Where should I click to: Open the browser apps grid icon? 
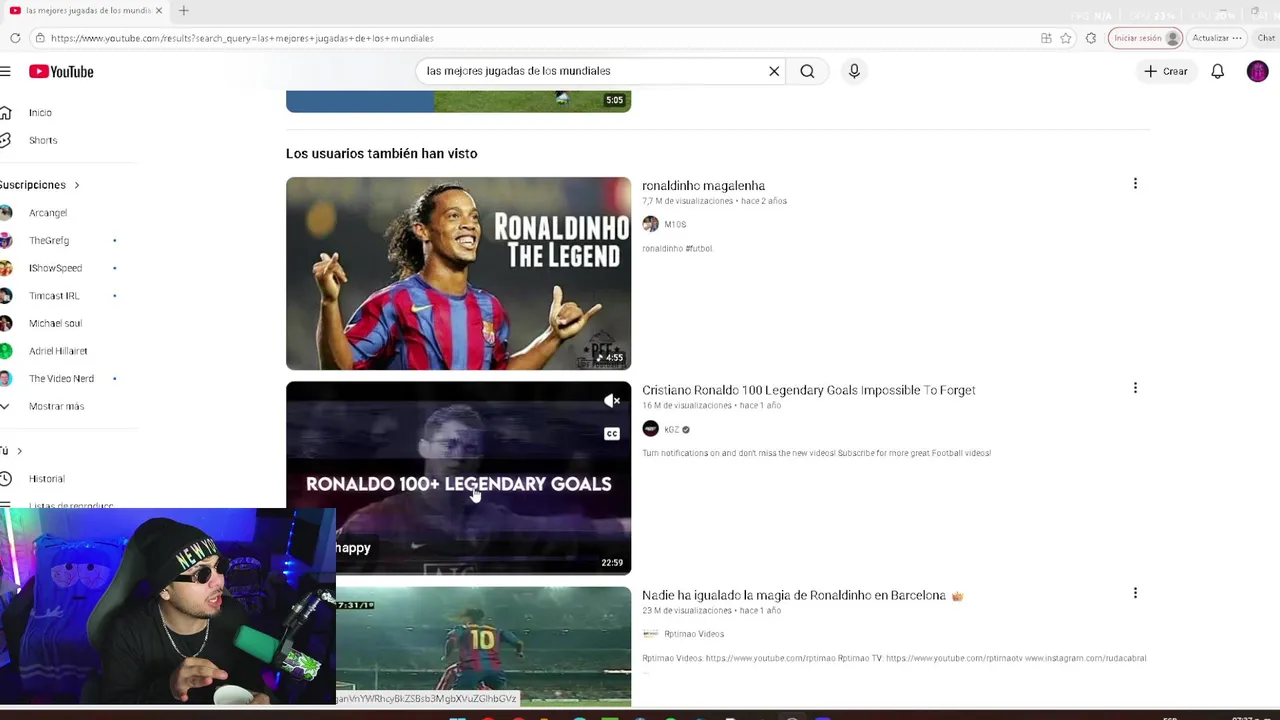pos(1046,38)
